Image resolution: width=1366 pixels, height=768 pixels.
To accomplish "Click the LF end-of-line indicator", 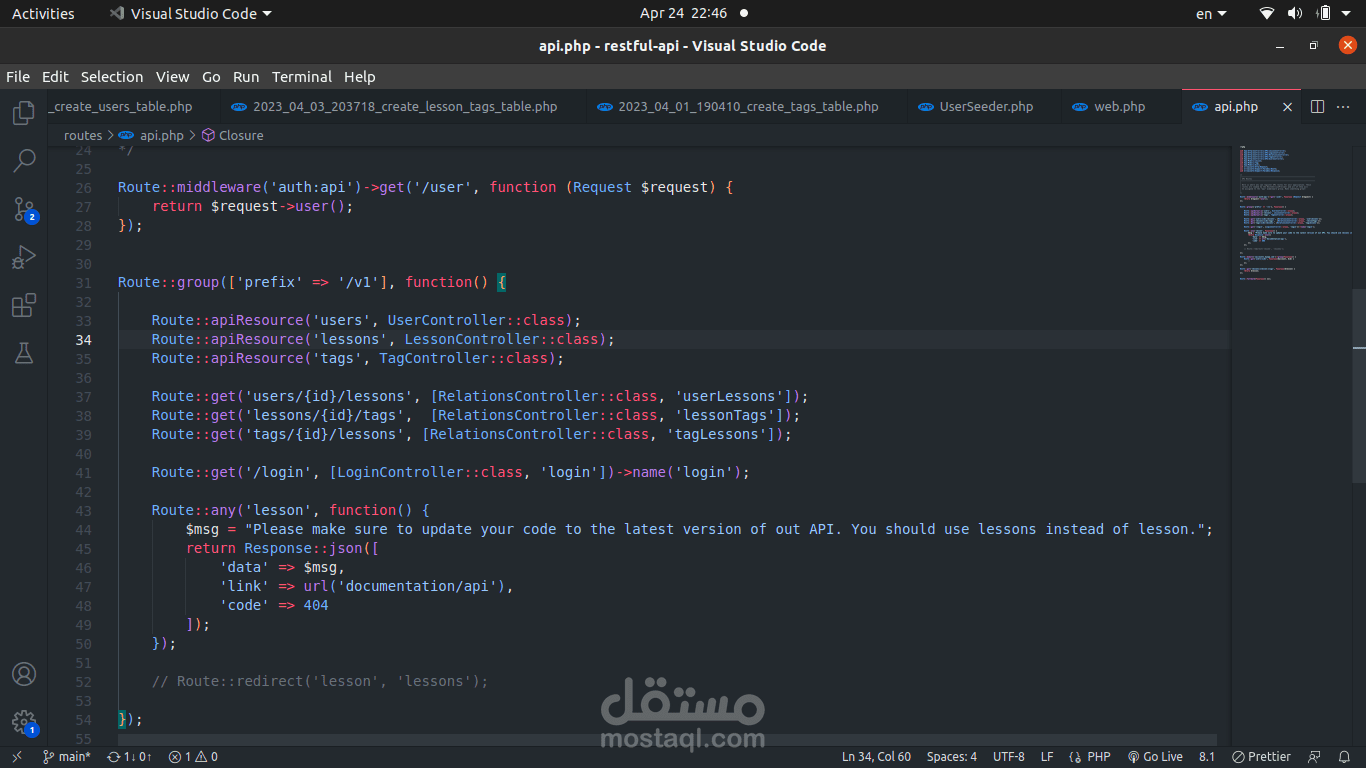I will (1047, 757).
